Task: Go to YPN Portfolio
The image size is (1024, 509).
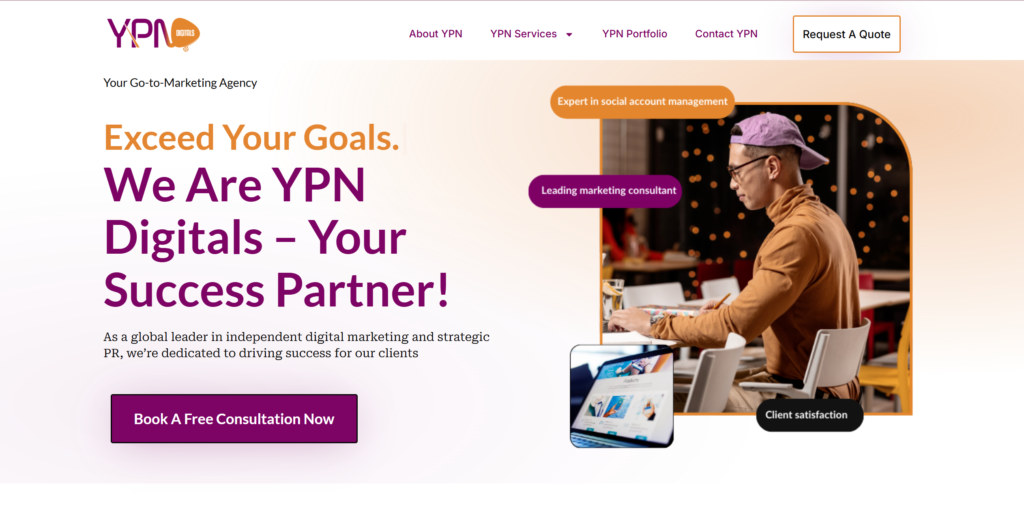Action: pos(635,34)
